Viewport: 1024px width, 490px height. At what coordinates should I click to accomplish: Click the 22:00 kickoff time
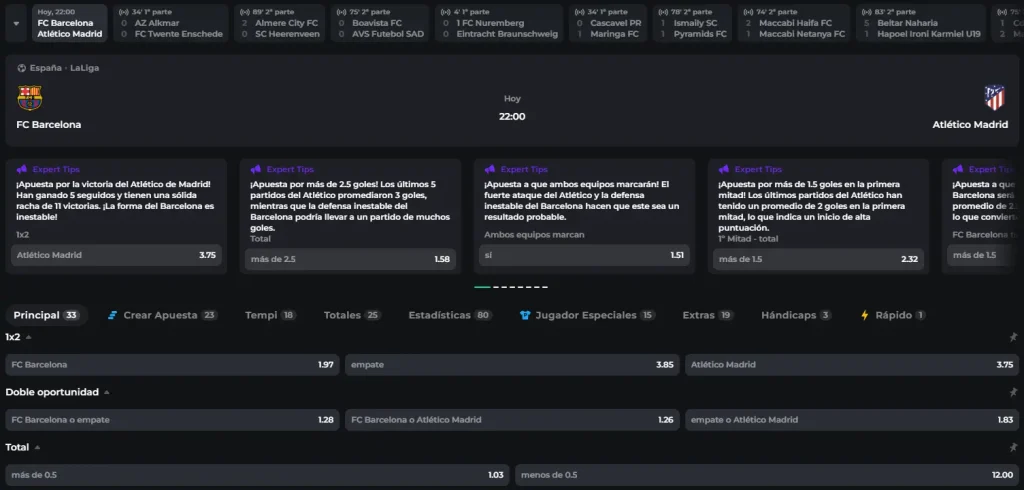[512, 117]
